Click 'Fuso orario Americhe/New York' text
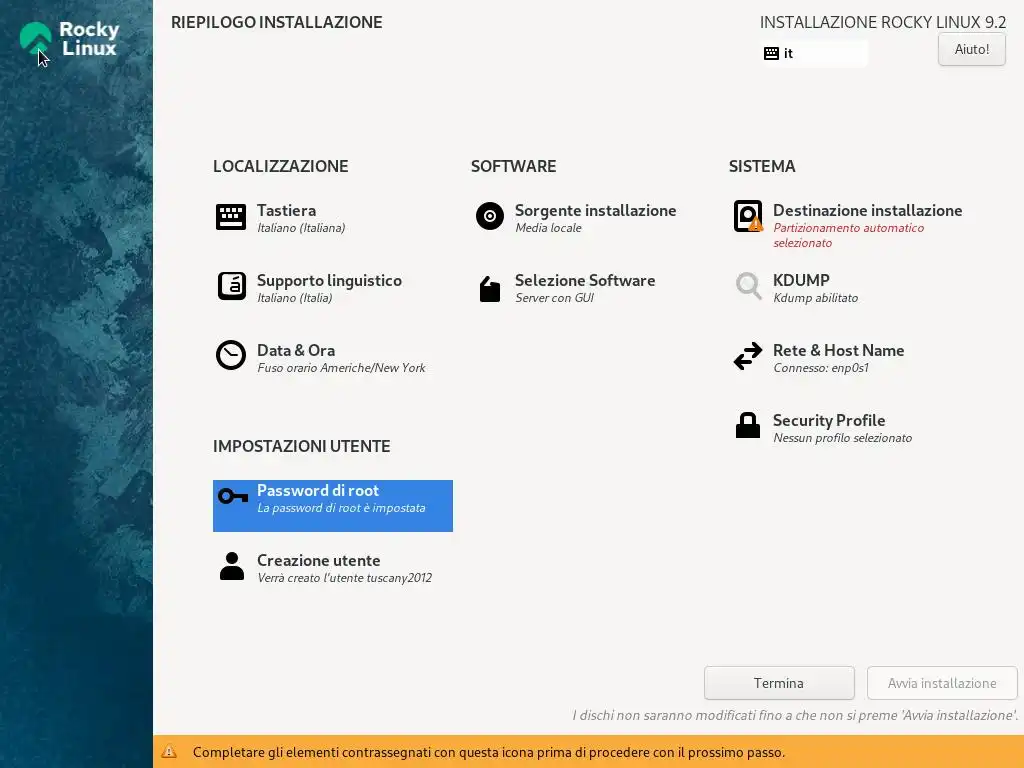Screen dimensions: 1024x768 coord(341,368)
